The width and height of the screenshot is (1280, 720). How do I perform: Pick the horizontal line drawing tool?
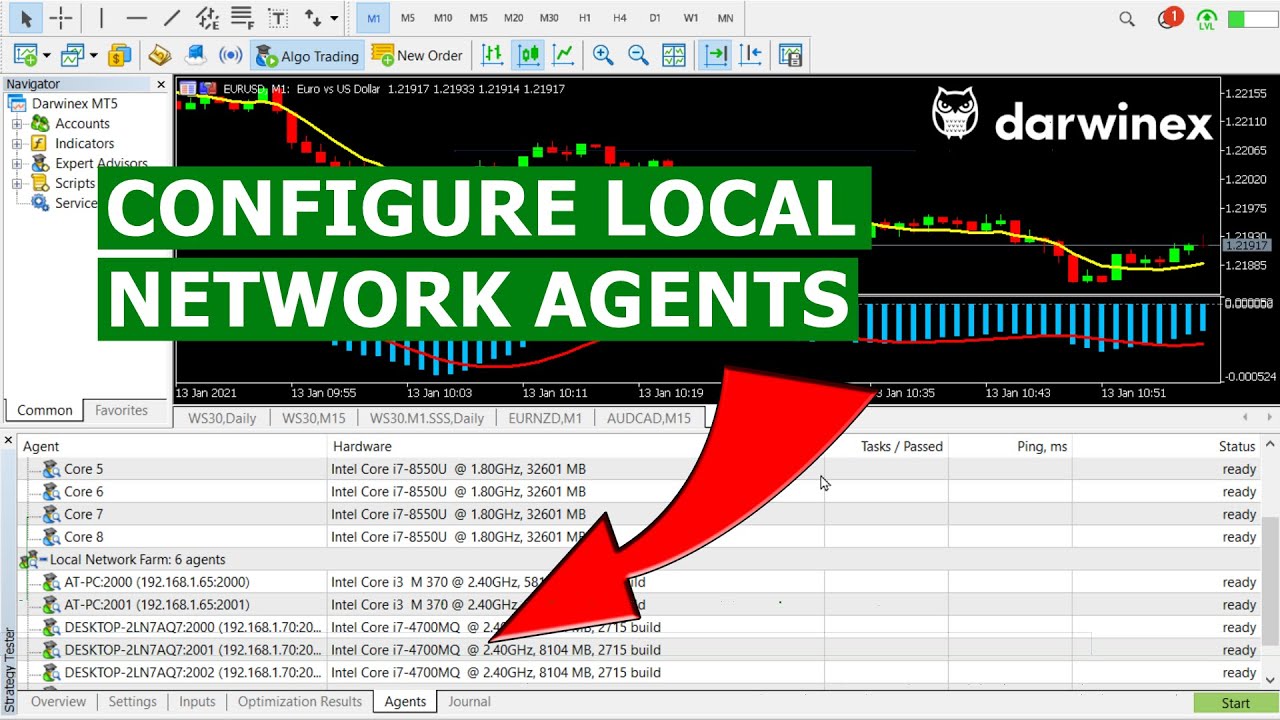(x=137, y=18)
